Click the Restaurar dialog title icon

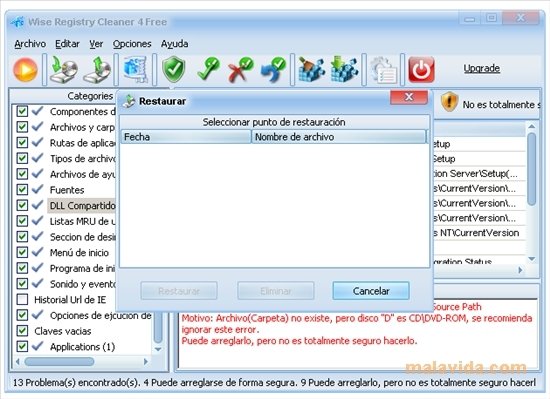[129, 101]
